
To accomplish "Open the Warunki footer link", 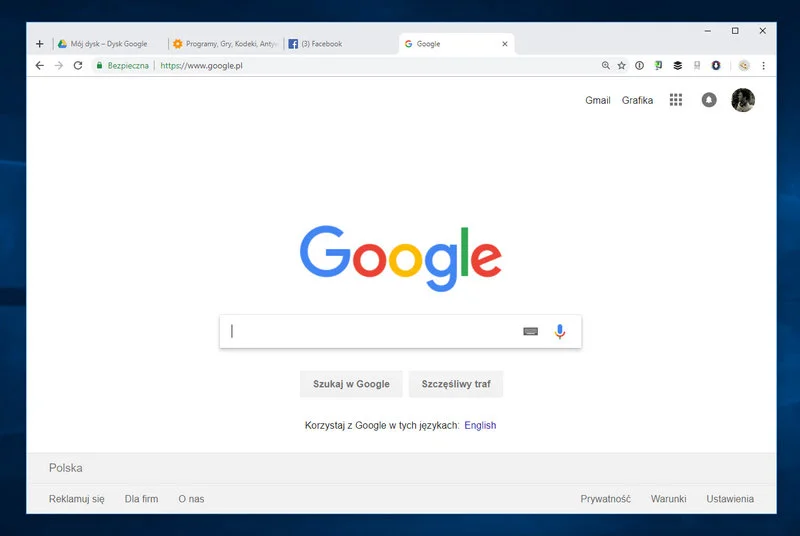I will point(668,499).
